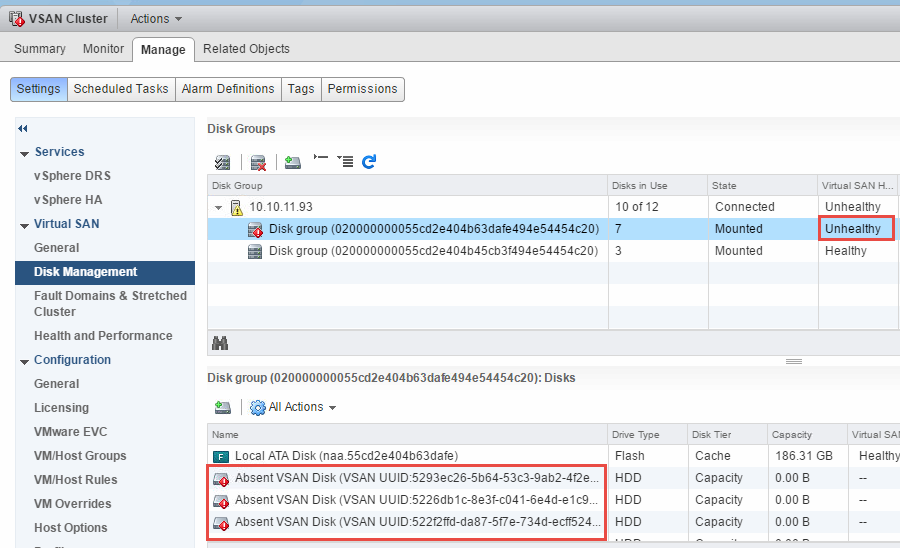This screenshot has height=548, width=900.
Task: Click the panel splitter handle
Action: click(x=794, y=362)
